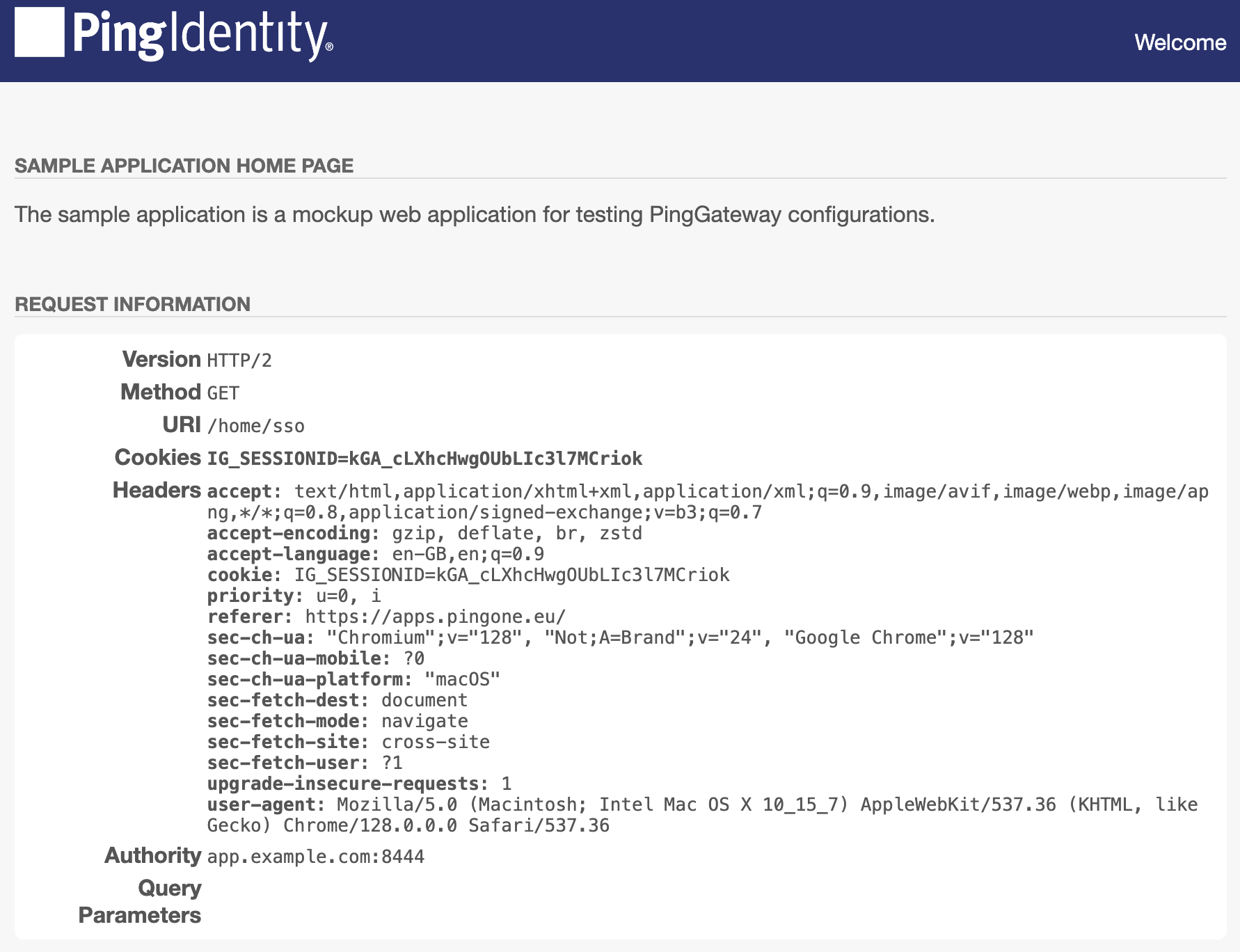1240x952 pixels.
Task: Click the GET method value
Action: click(x=222, y=392)
